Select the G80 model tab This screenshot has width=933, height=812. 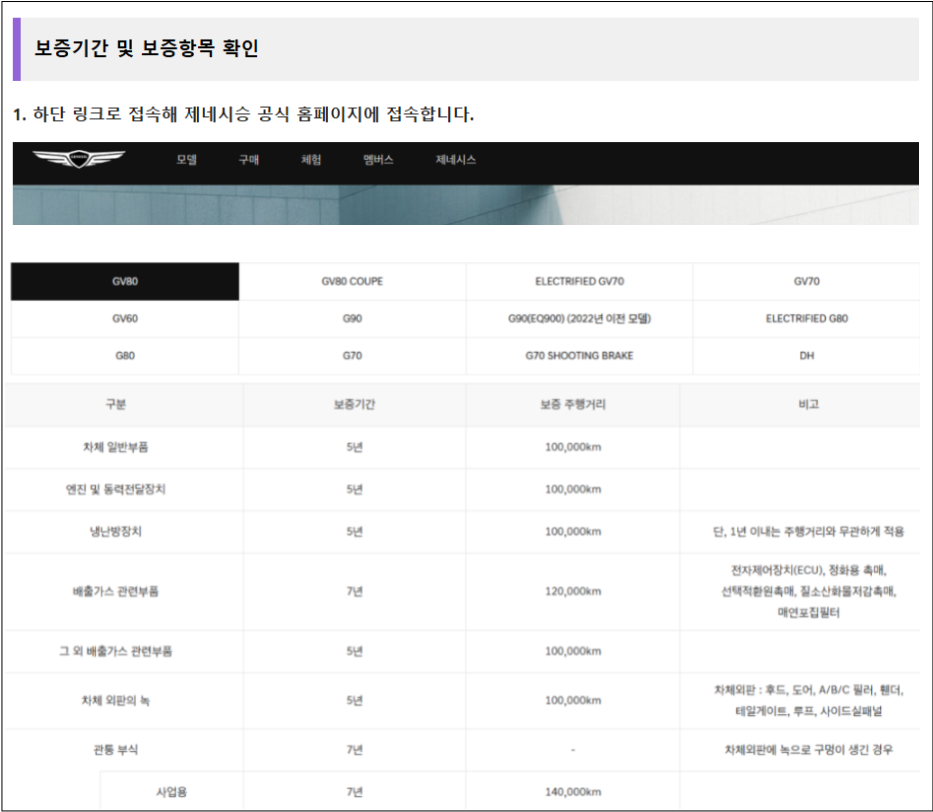point(125,356)
